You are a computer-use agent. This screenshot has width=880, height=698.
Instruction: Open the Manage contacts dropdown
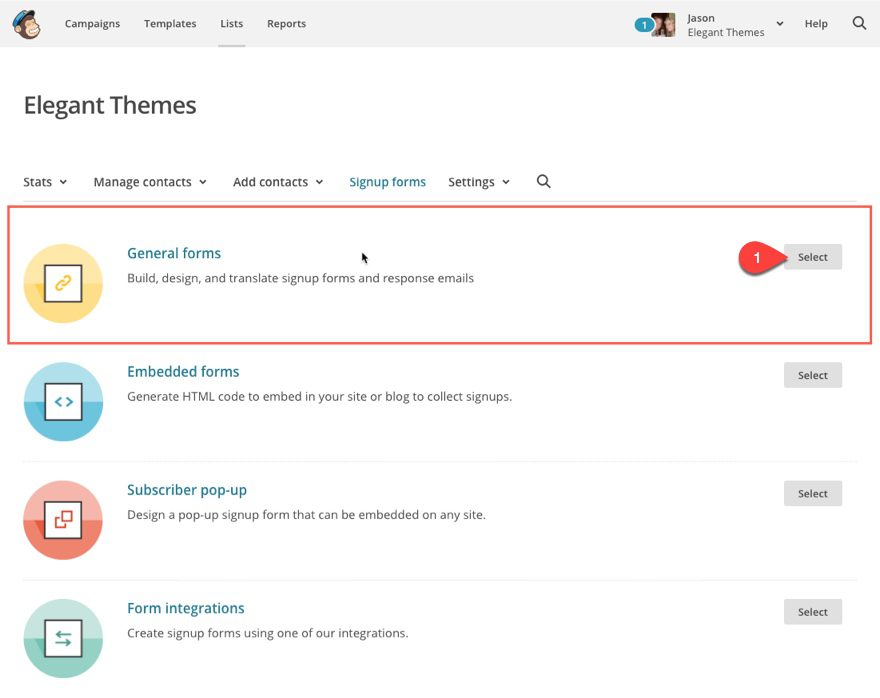point(150,182)
